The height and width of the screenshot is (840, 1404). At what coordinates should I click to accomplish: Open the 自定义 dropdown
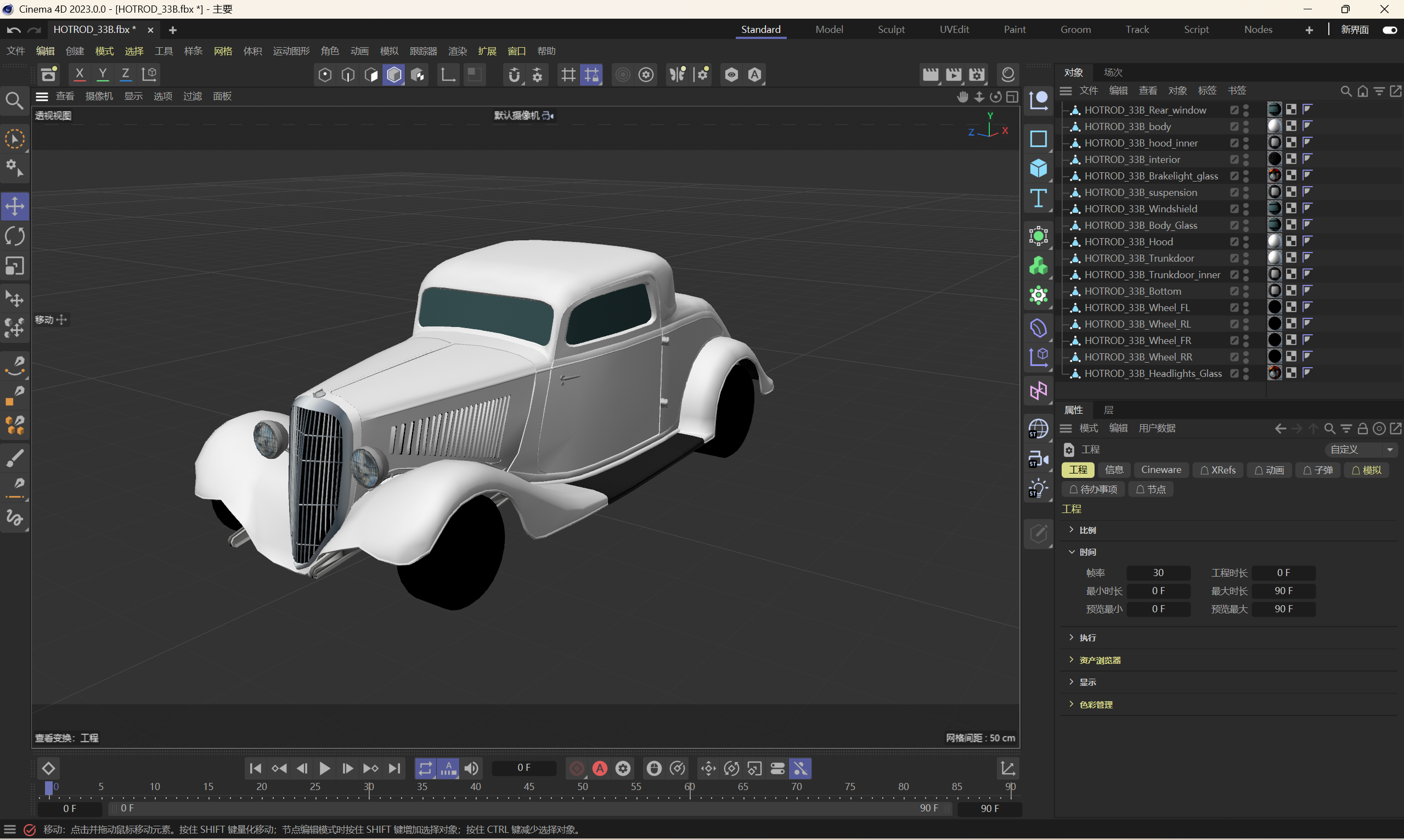point(1361,449)
